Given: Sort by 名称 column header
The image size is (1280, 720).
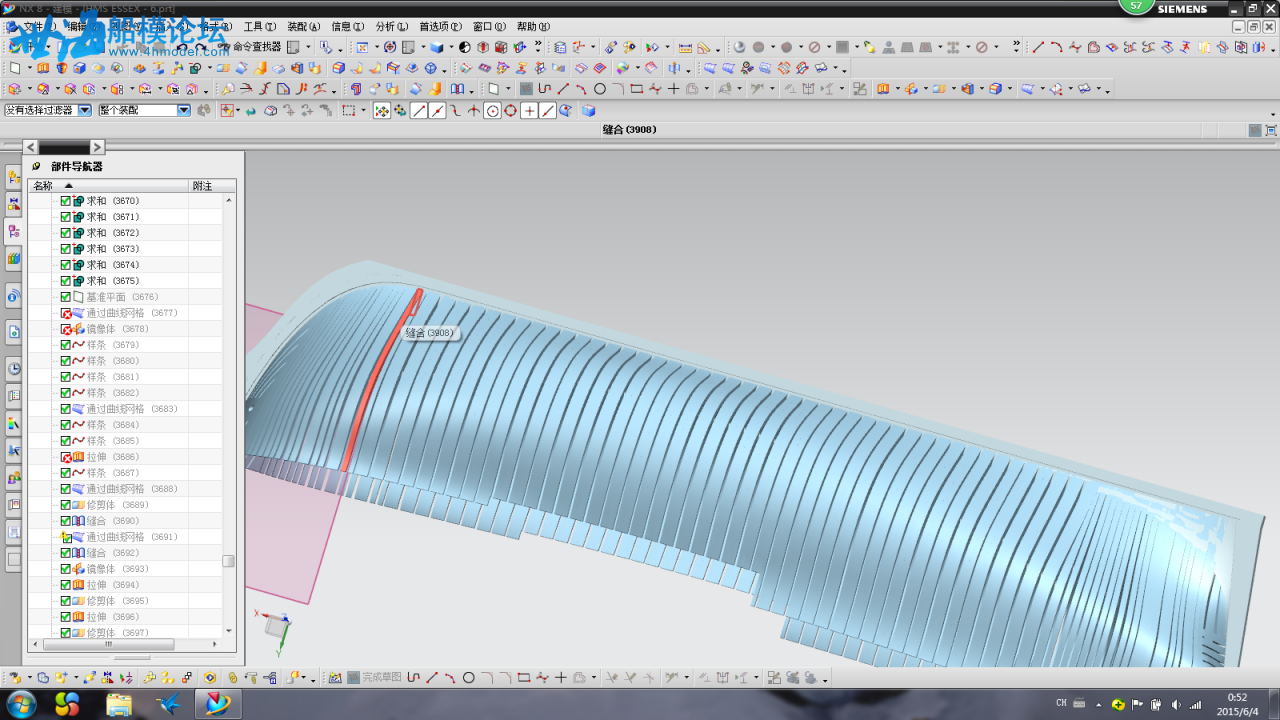Looking at the screenshot, I should pyautogui.click(x=108, y=186).
